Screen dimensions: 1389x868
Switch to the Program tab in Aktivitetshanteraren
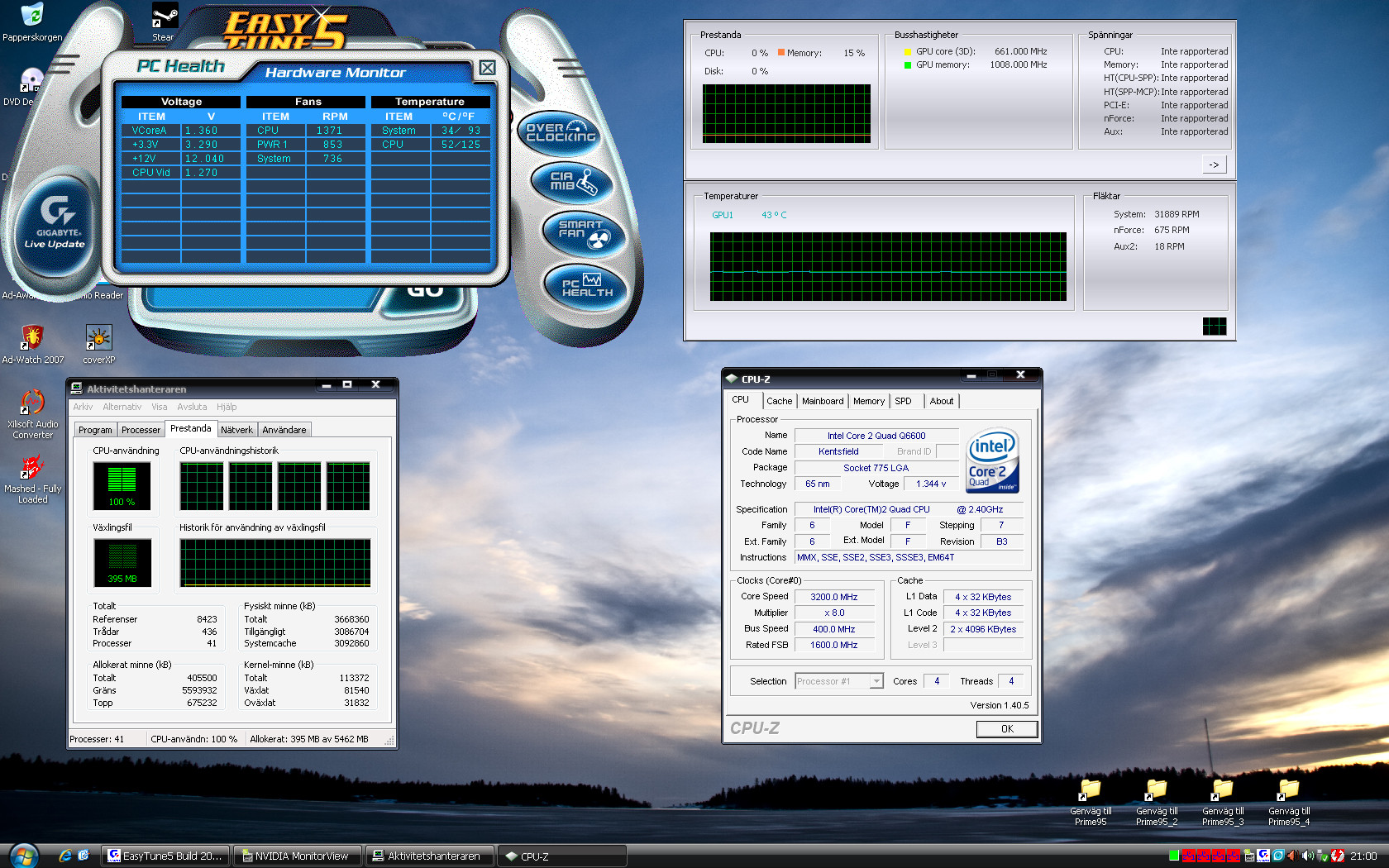[95, 430]
